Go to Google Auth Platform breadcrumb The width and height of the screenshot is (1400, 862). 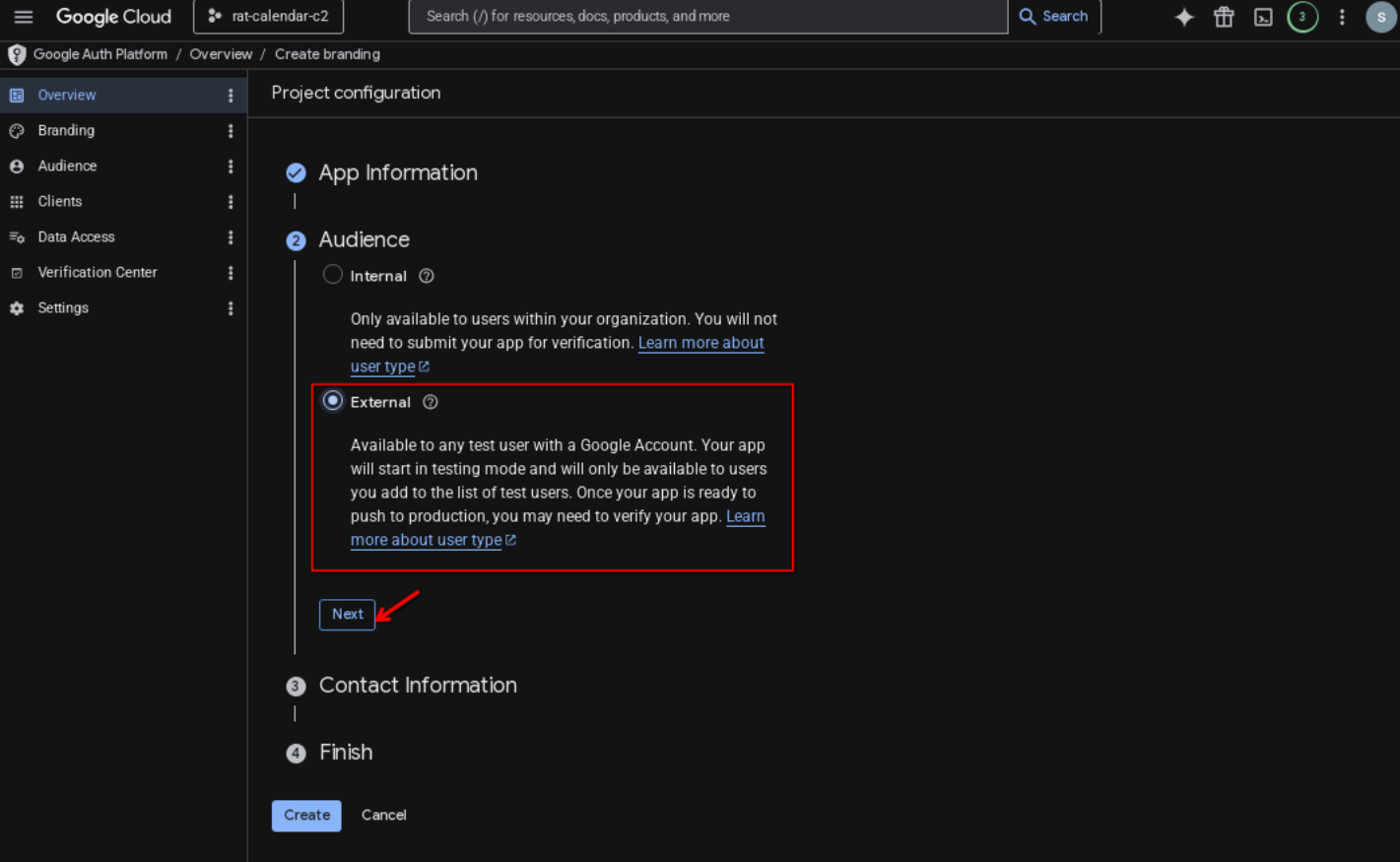pyautogui.click(x=100, y=54)
